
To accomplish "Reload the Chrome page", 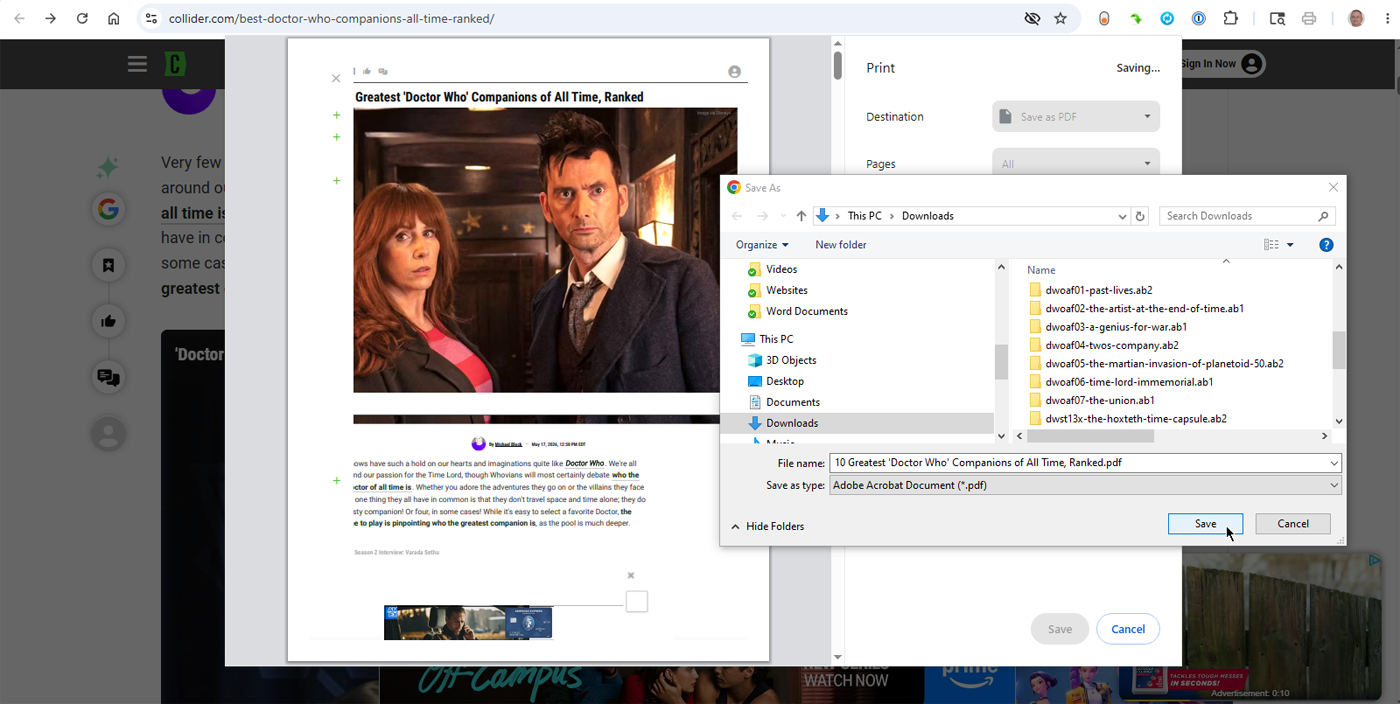I will click(x=82, y=18).
